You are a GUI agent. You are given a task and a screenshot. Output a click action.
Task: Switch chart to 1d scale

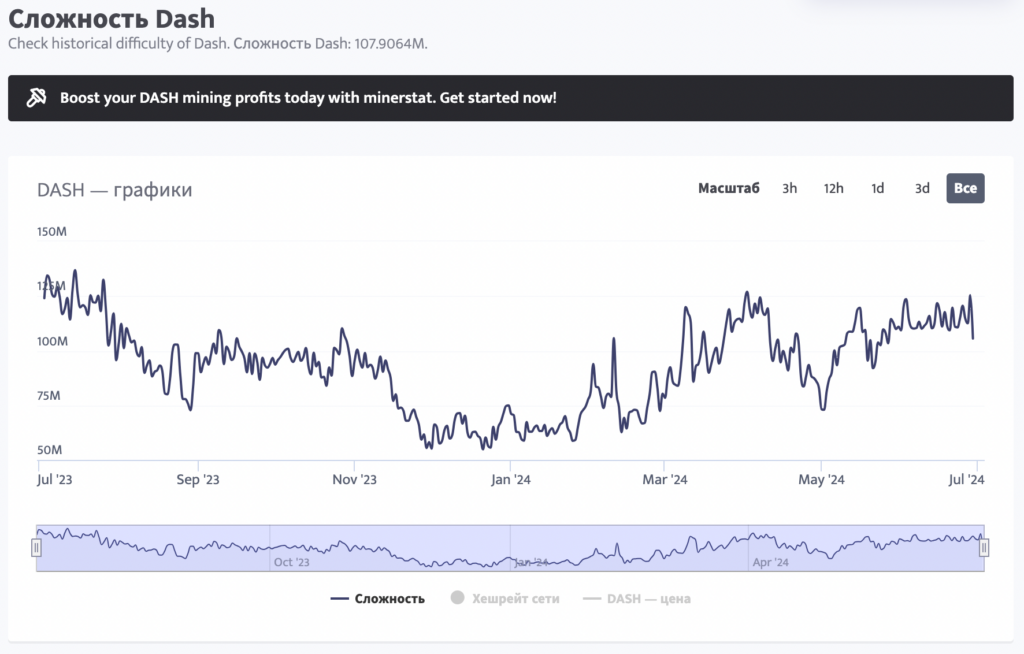[x=877, y=188]
